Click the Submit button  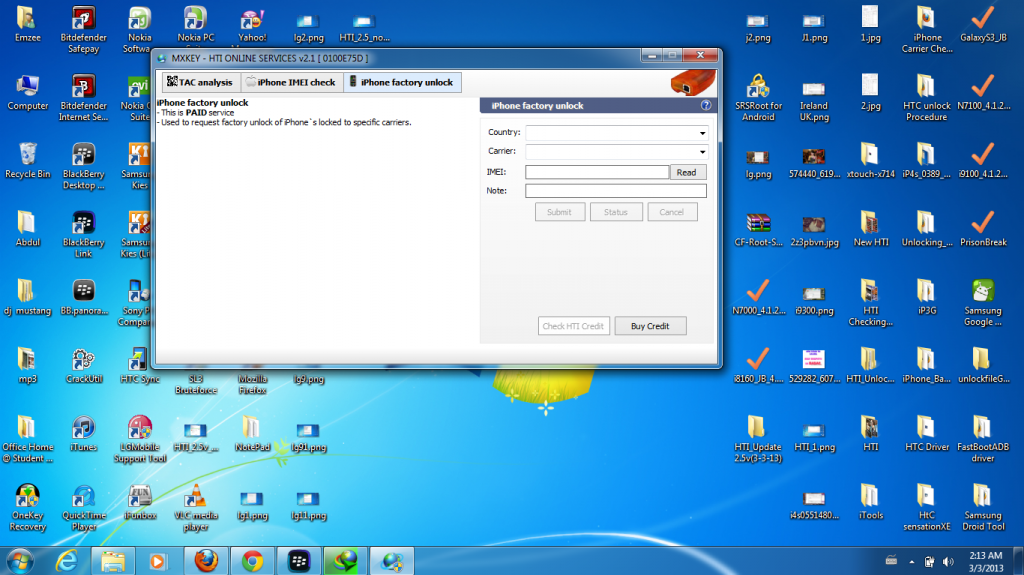[560, 212]
